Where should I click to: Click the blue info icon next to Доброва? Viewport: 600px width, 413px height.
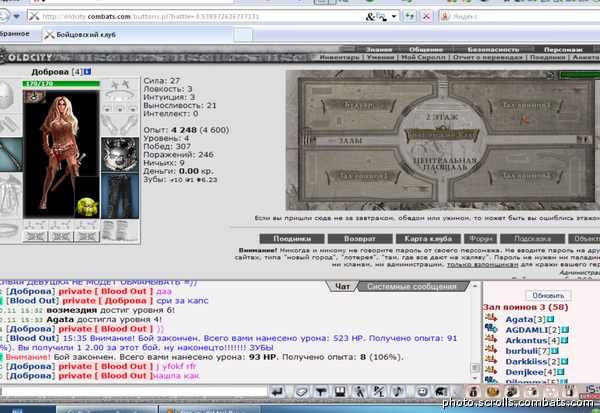coord(87,72)
